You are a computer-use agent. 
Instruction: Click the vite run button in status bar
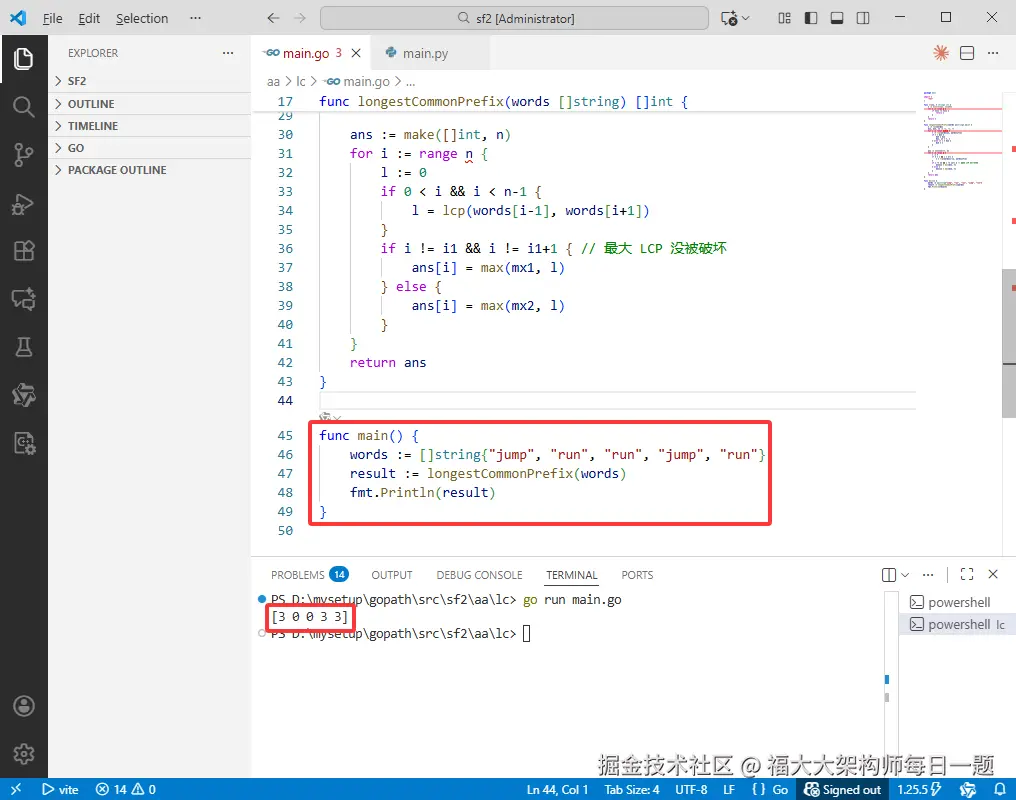60,789
